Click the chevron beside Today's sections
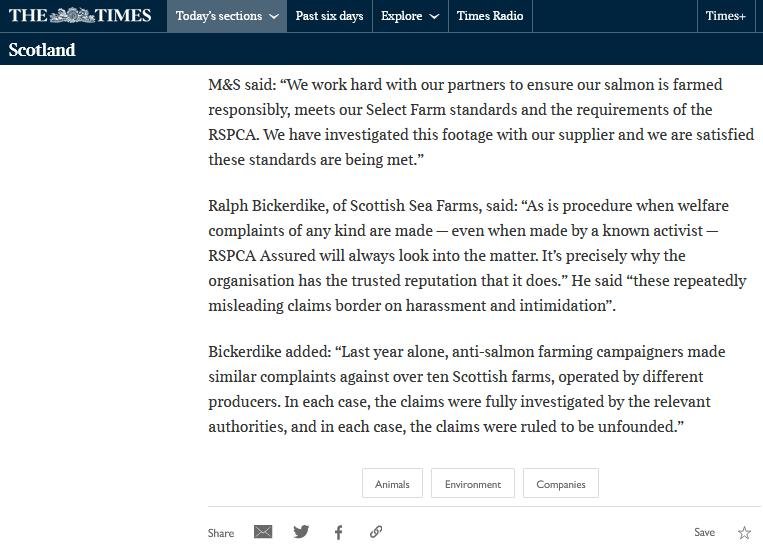Image resolution: width=763 pixels, height=554 pixels. tap(274, 17)
